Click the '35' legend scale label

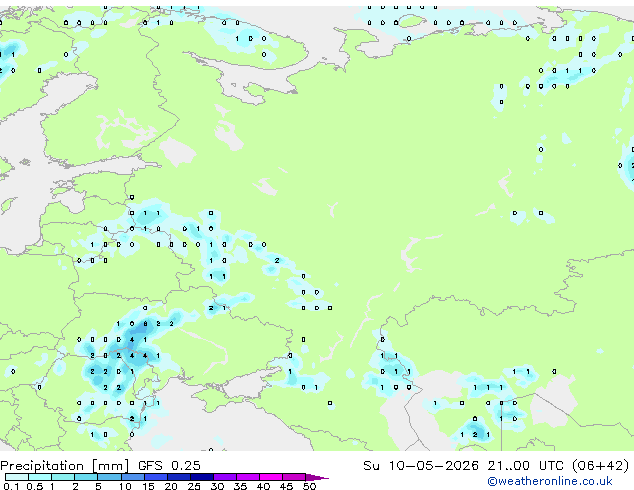coord(240,486)
